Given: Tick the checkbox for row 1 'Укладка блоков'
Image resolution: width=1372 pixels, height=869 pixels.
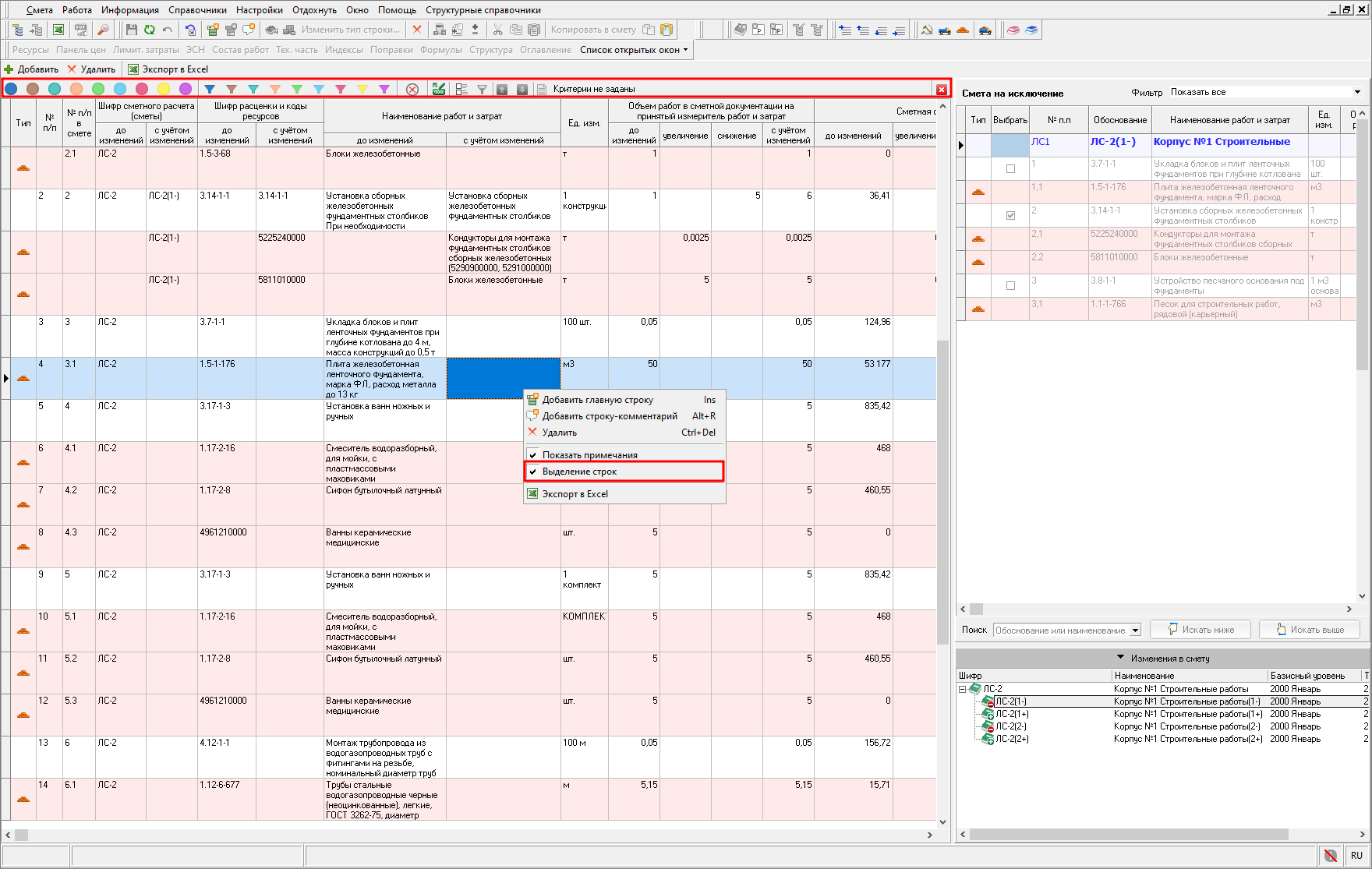Looking at the screenshot, I should [x=1010, y=169].
